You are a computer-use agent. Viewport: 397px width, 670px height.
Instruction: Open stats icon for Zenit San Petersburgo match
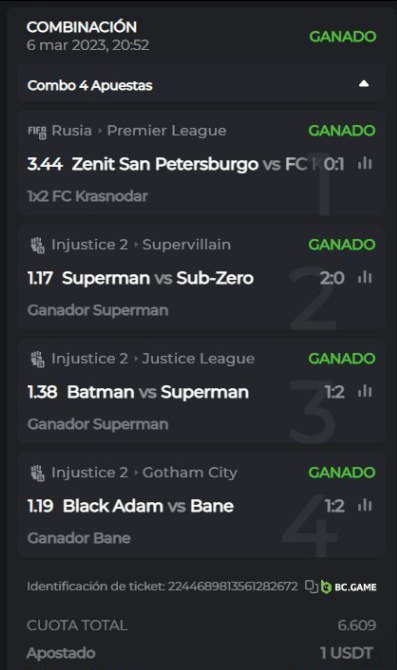pyautogui.click(x=365, y=163)
